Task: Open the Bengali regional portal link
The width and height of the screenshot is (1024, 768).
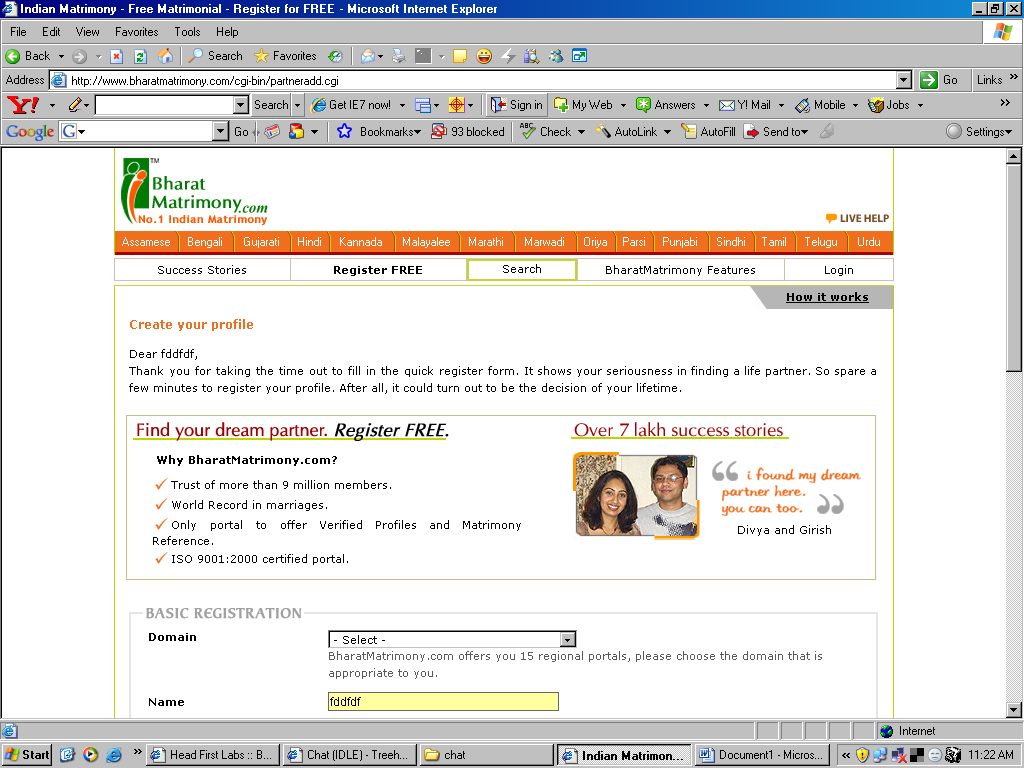Action: coord(205,242)
